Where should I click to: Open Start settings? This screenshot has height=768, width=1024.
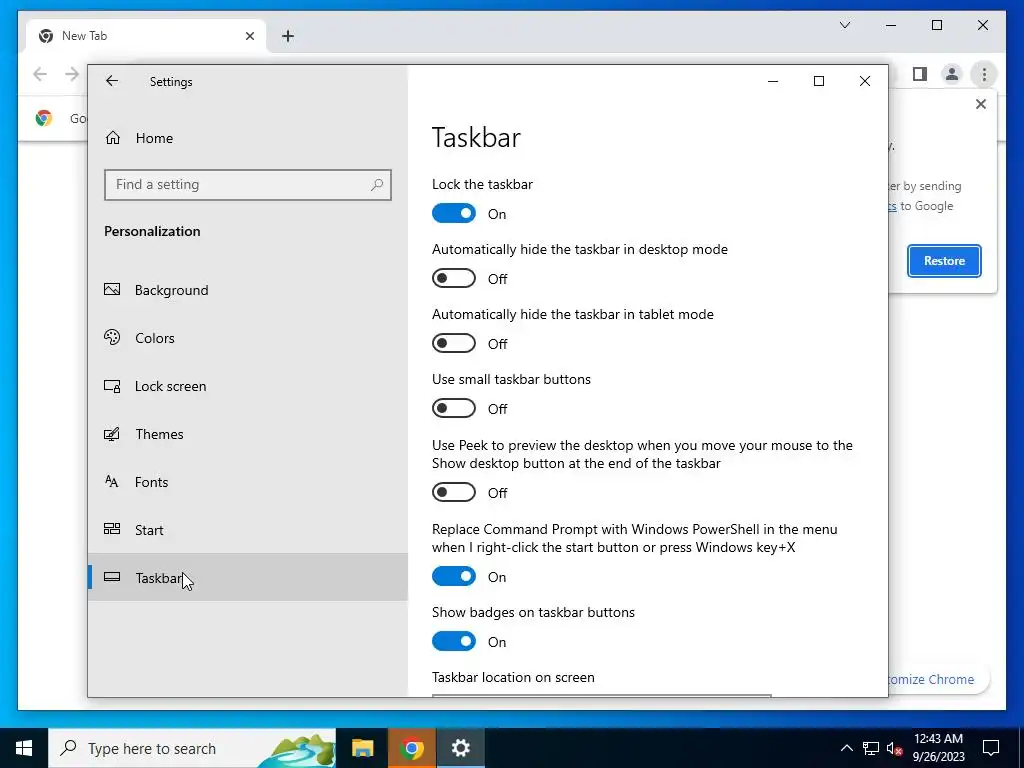coord(248,530)
